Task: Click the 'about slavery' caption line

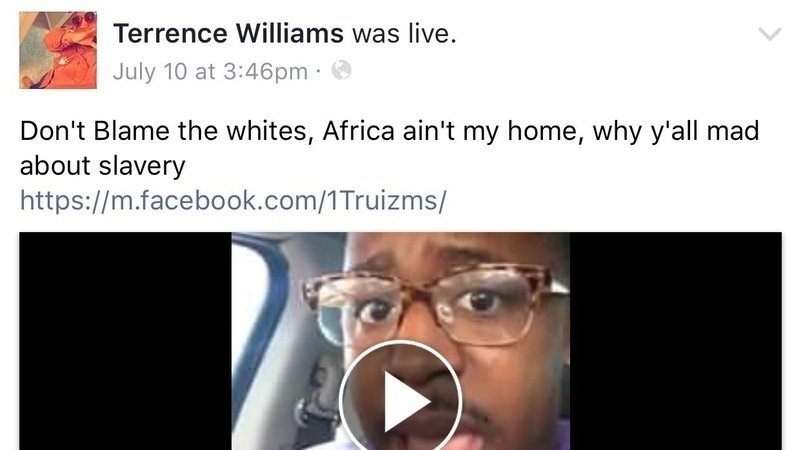Action: pos(103,166)
